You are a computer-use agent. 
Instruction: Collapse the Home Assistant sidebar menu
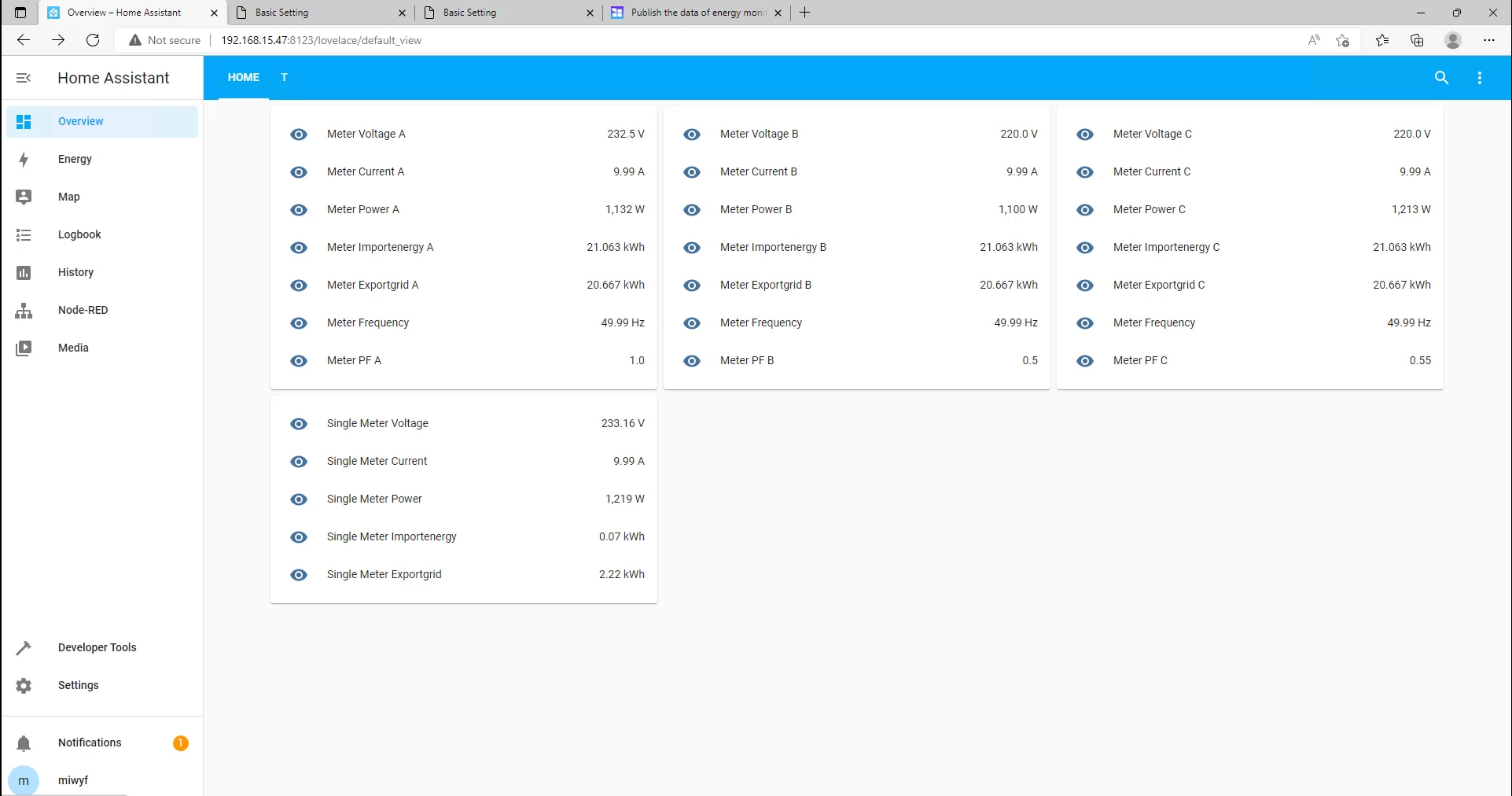(24, 78)
